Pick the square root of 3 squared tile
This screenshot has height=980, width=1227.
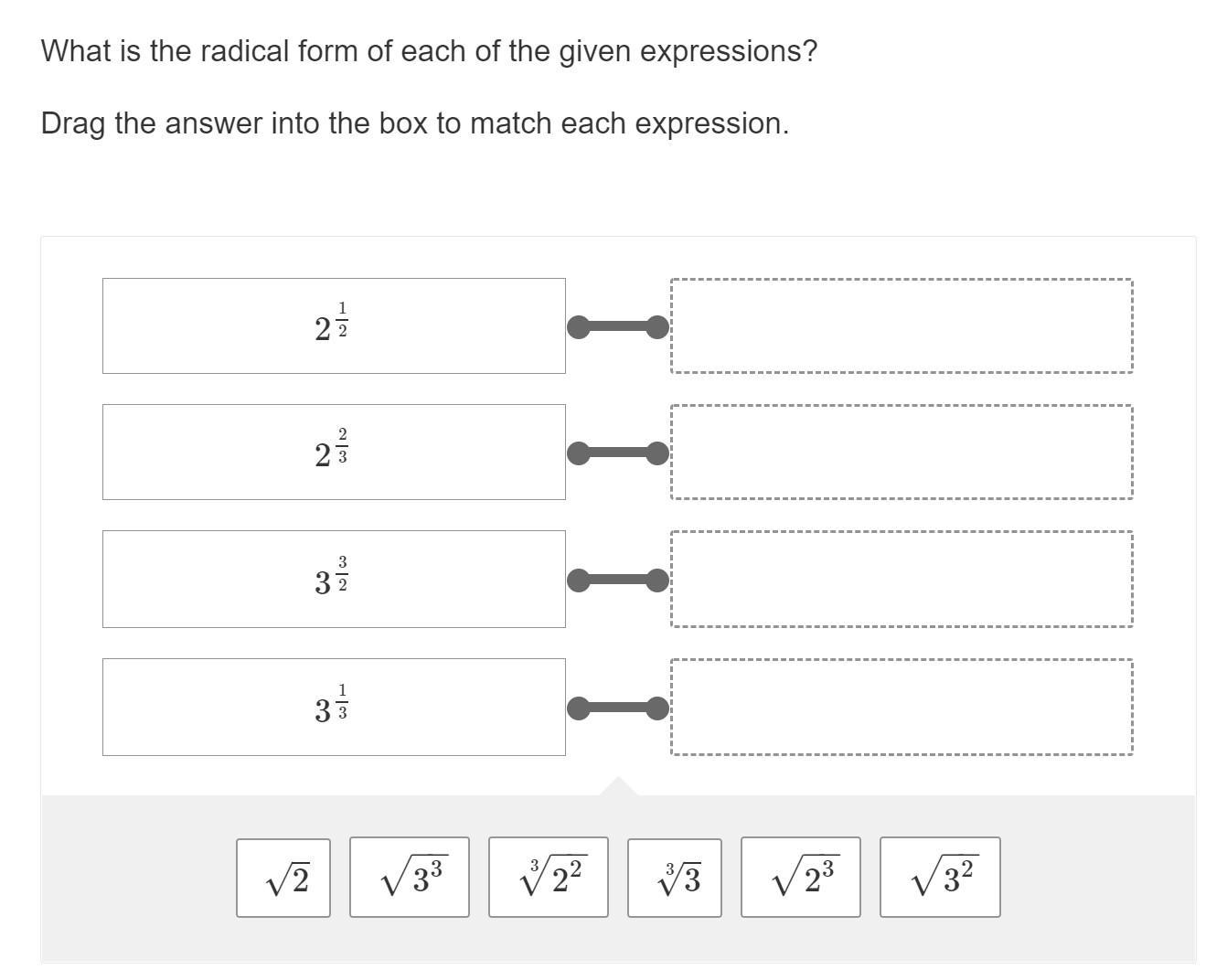point(940,878)
